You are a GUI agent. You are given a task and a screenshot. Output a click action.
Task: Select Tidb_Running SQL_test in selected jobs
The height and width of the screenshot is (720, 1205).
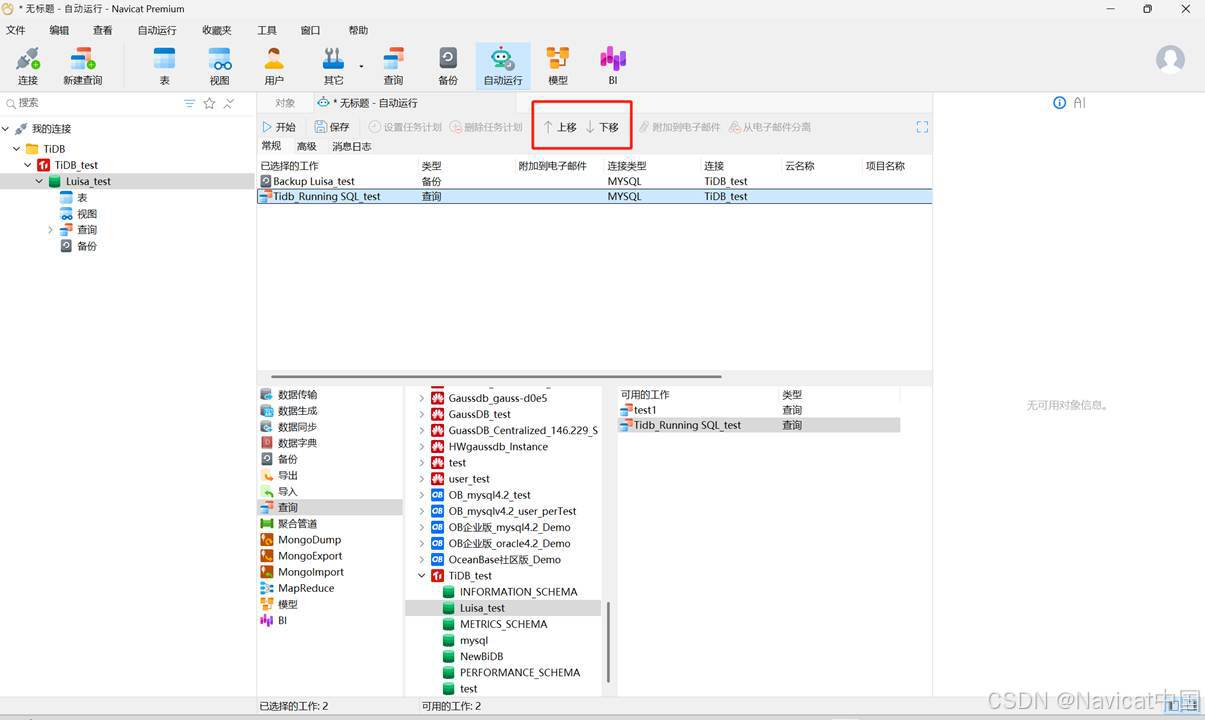pos(594,197)
